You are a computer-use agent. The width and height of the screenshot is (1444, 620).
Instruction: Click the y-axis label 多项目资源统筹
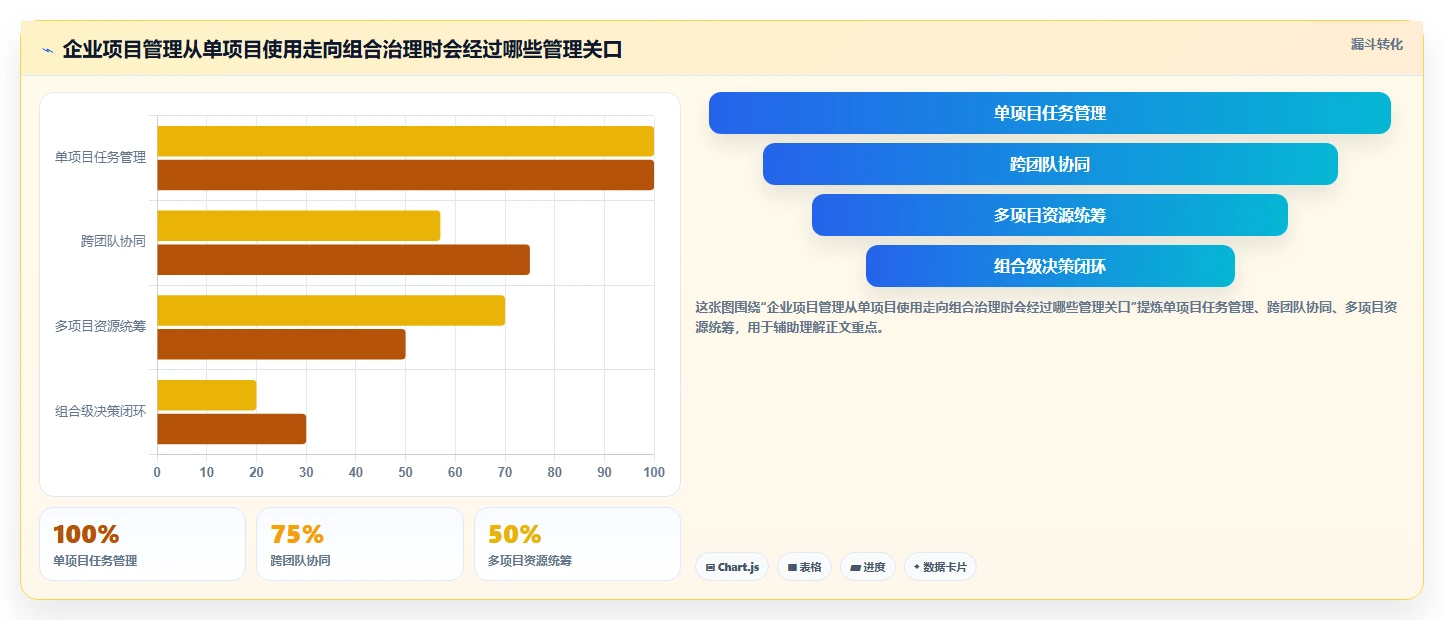click(x=100, y=326)
